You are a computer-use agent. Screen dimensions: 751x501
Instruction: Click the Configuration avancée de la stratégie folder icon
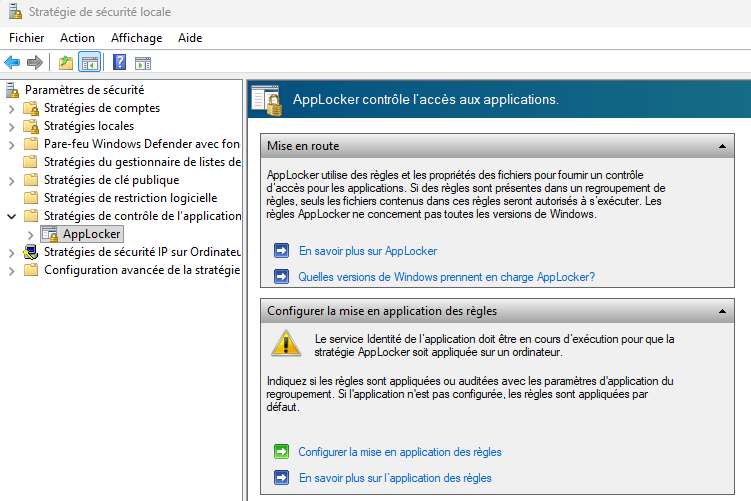pos(31,270)
